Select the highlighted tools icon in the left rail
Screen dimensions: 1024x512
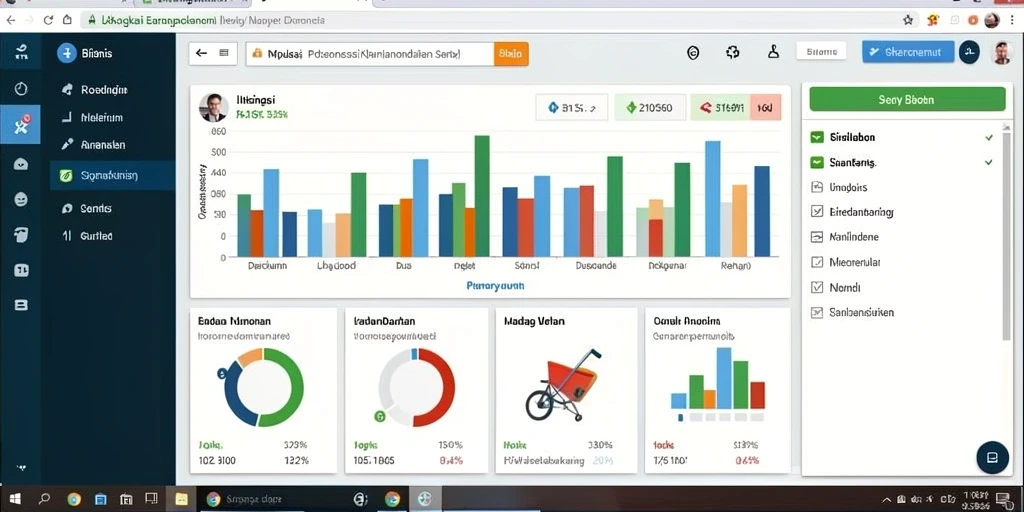(20, 124)
